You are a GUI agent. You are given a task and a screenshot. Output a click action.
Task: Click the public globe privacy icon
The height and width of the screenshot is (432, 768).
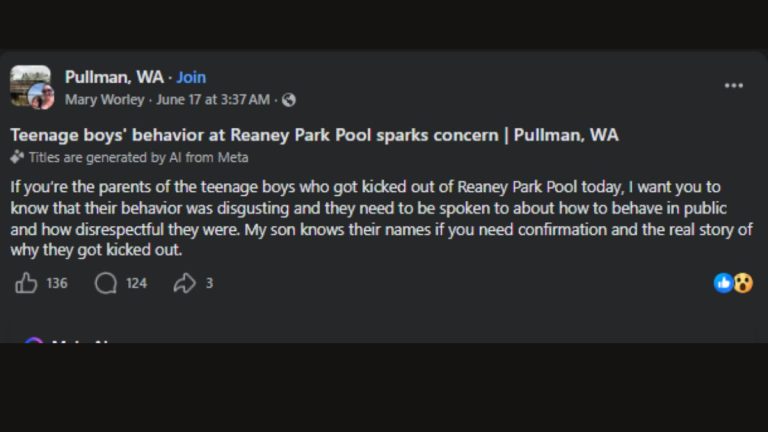pos(289,100)
